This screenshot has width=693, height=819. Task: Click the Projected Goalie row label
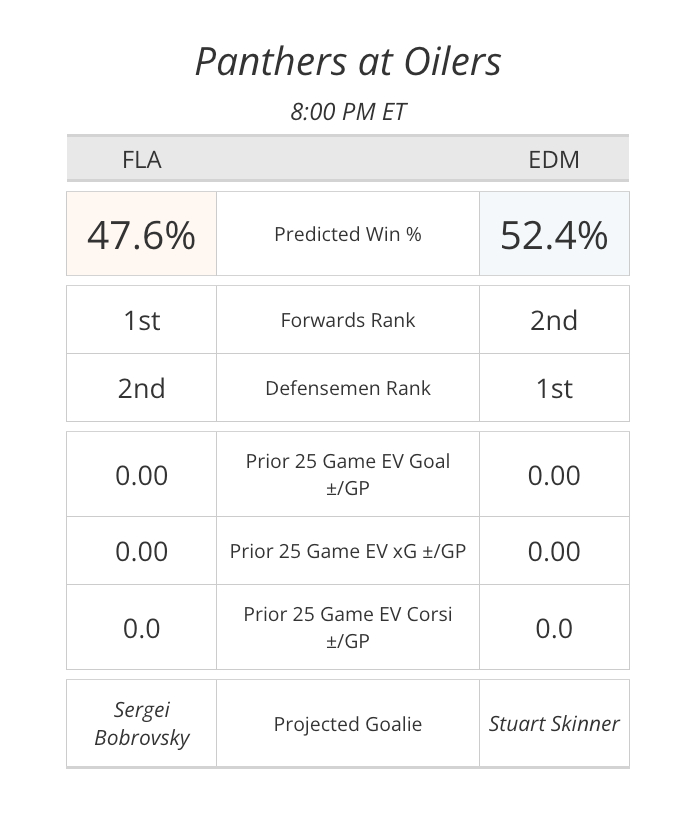point(347,723)
